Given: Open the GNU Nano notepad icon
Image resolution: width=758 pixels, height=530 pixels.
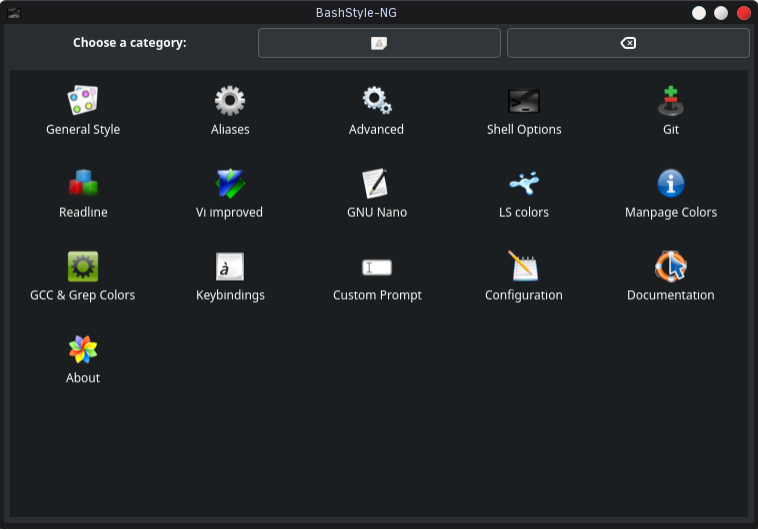Looking at the screenshot, I should (376, 183).
